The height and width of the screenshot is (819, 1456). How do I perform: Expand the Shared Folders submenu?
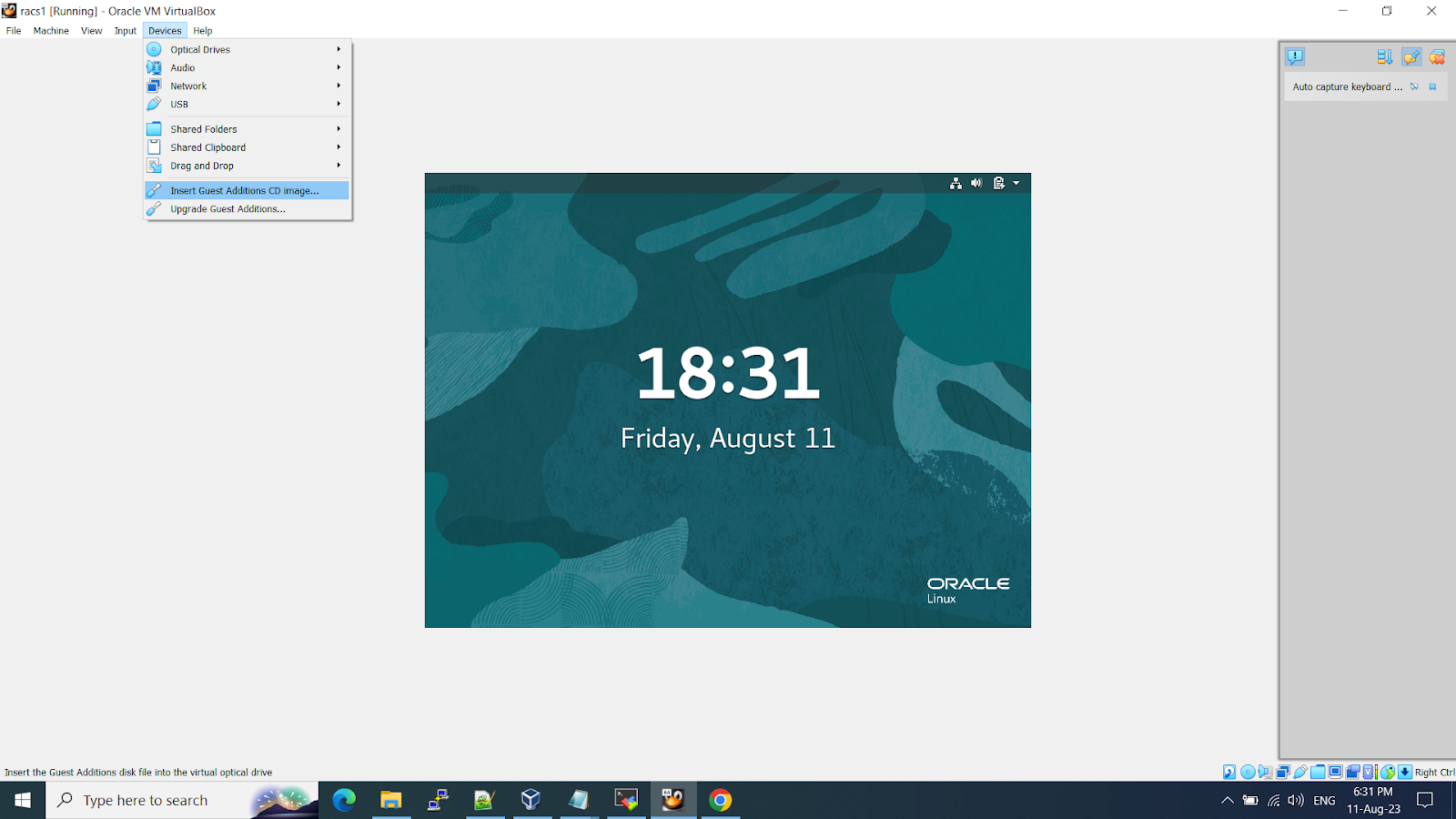coord(247,129)
